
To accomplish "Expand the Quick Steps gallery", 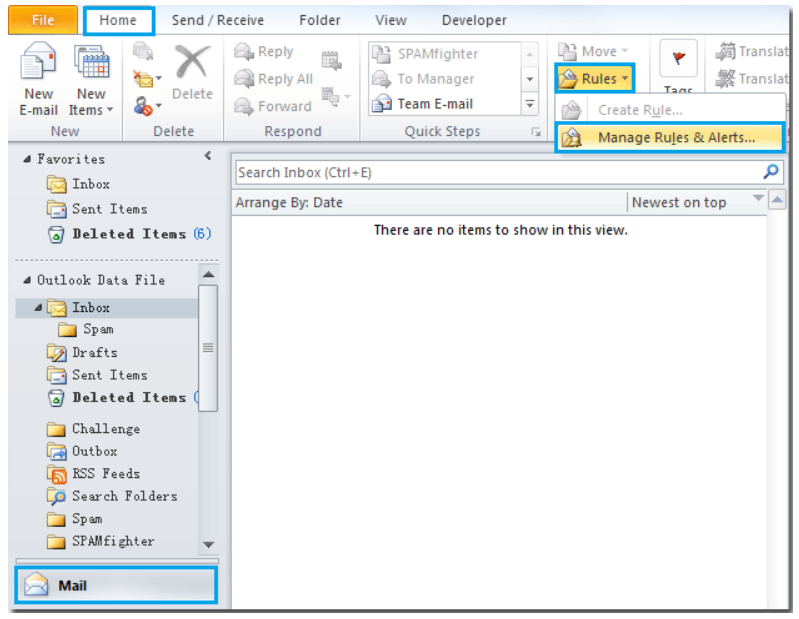I will 530,103.
